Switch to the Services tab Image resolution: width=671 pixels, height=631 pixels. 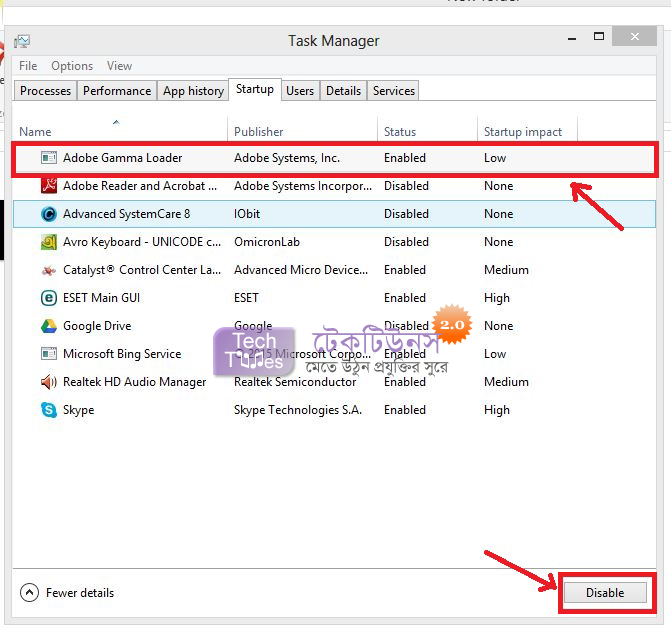click(x=393, y=91)
